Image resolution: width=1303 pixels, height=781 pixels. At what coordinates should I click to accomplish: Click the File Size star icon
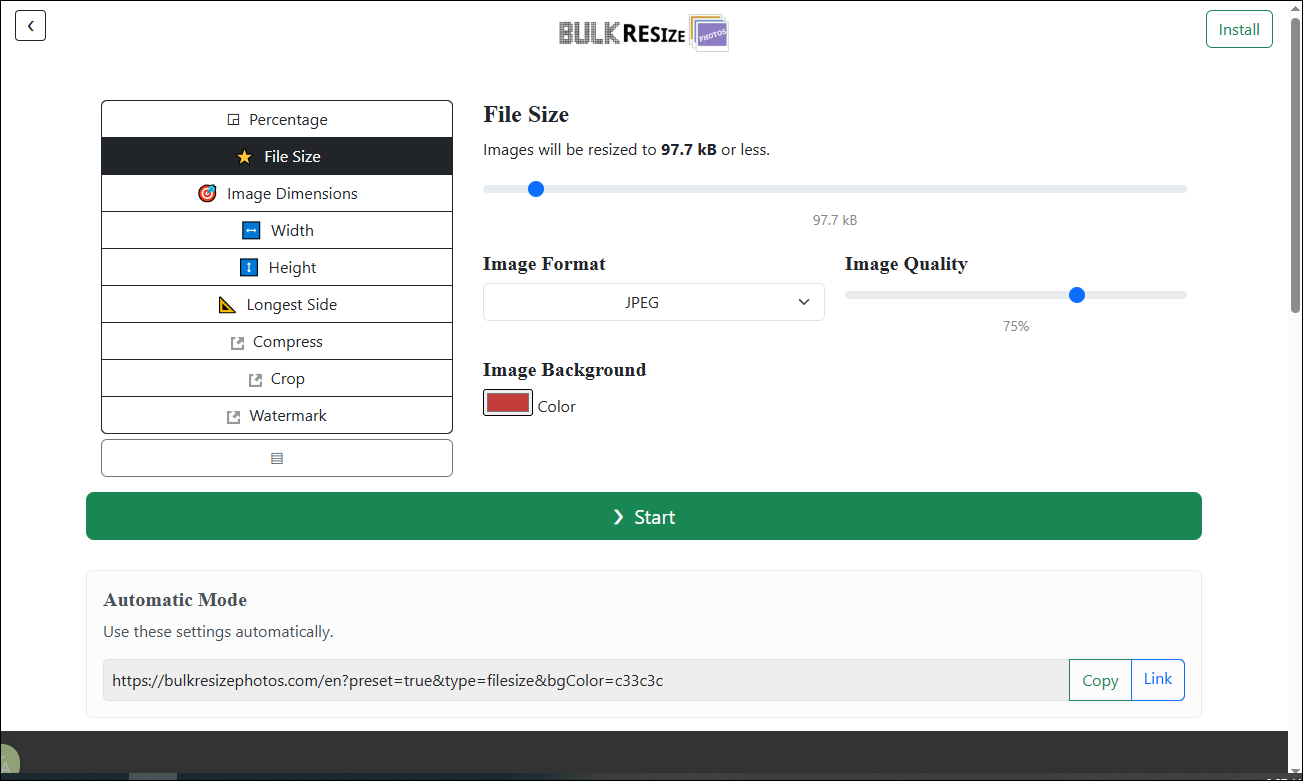pos(244,156)
